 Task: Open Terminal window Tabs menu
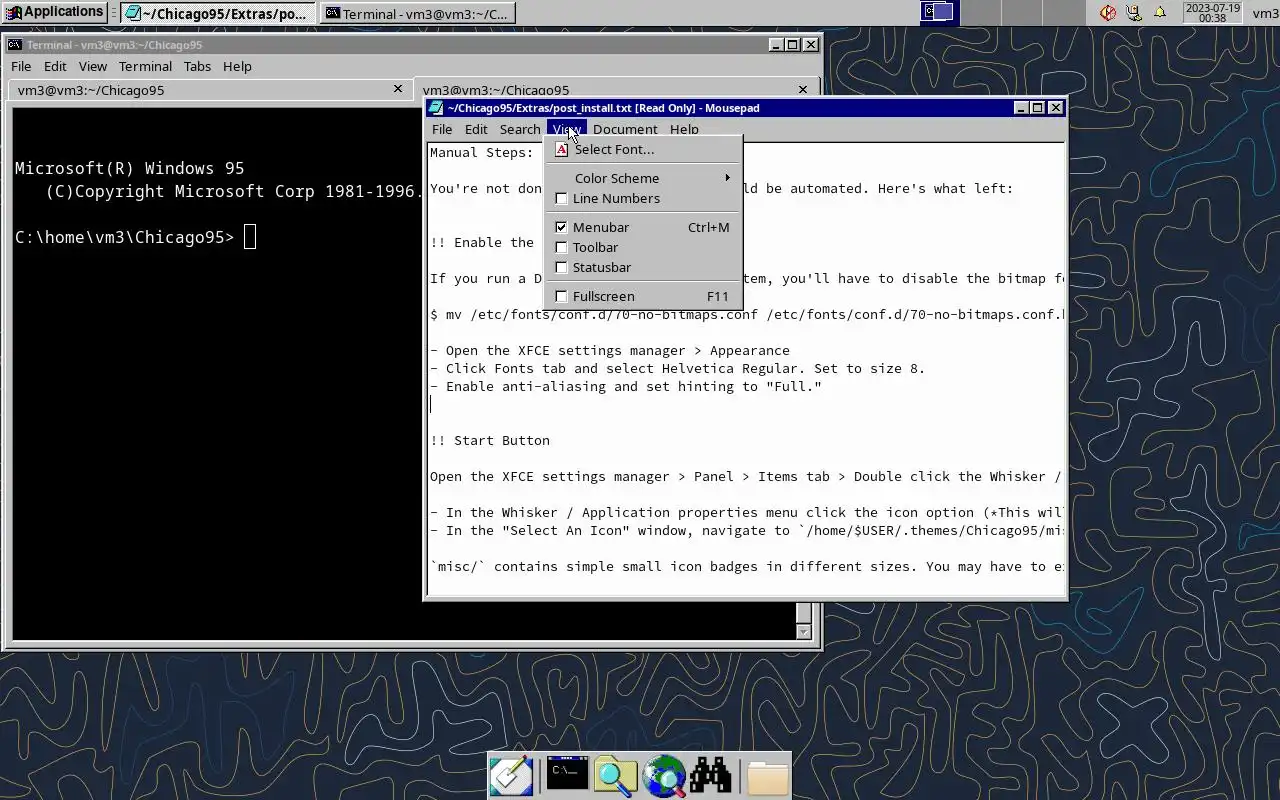coord(197,66)
